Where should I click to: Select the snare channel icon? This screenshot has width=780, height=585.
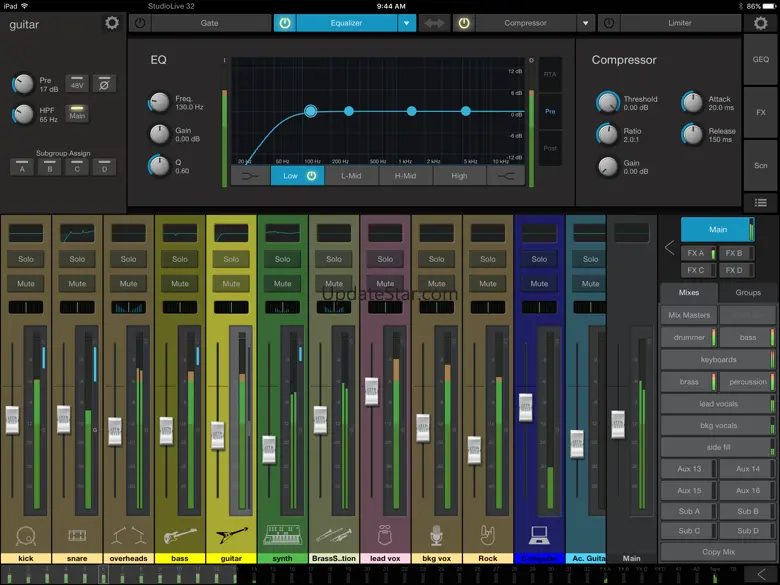pos(77,534)
